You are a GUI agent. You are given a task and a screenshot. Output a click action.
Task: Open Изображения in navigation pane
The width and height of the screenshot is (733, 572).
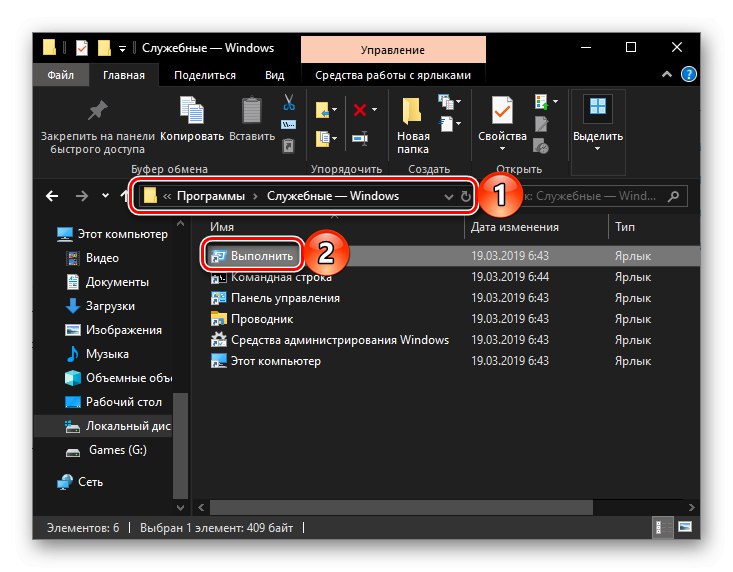114,330
